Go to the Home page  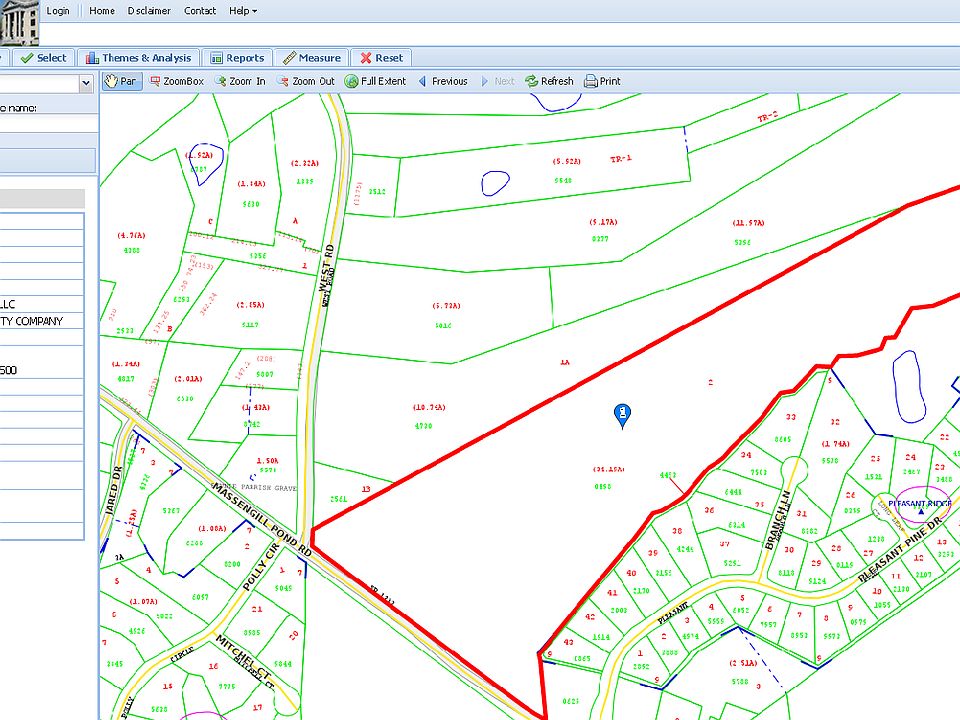[x=102, y=11]
